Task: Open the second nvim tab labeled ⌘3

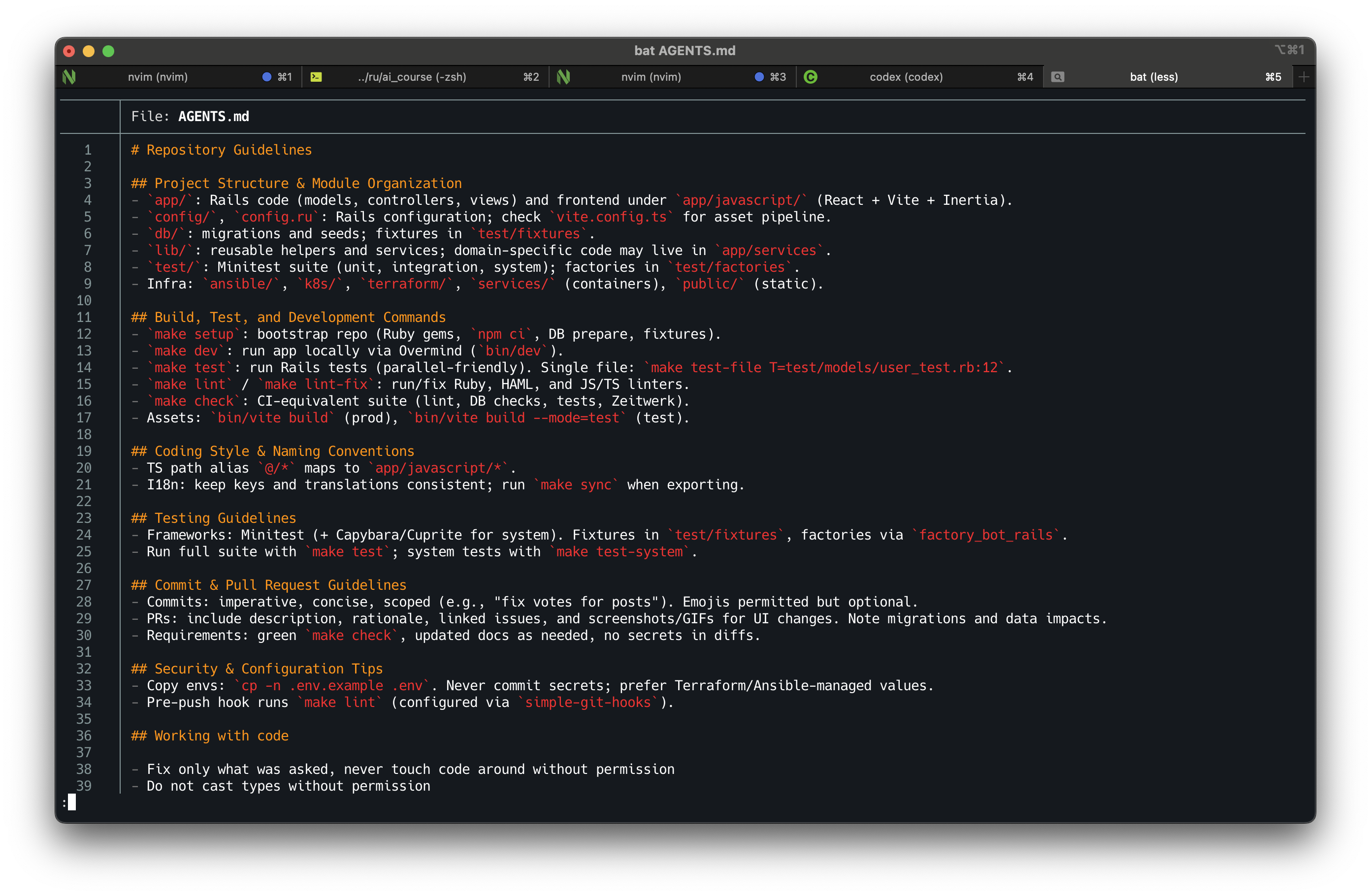Action: click(651, 77)
